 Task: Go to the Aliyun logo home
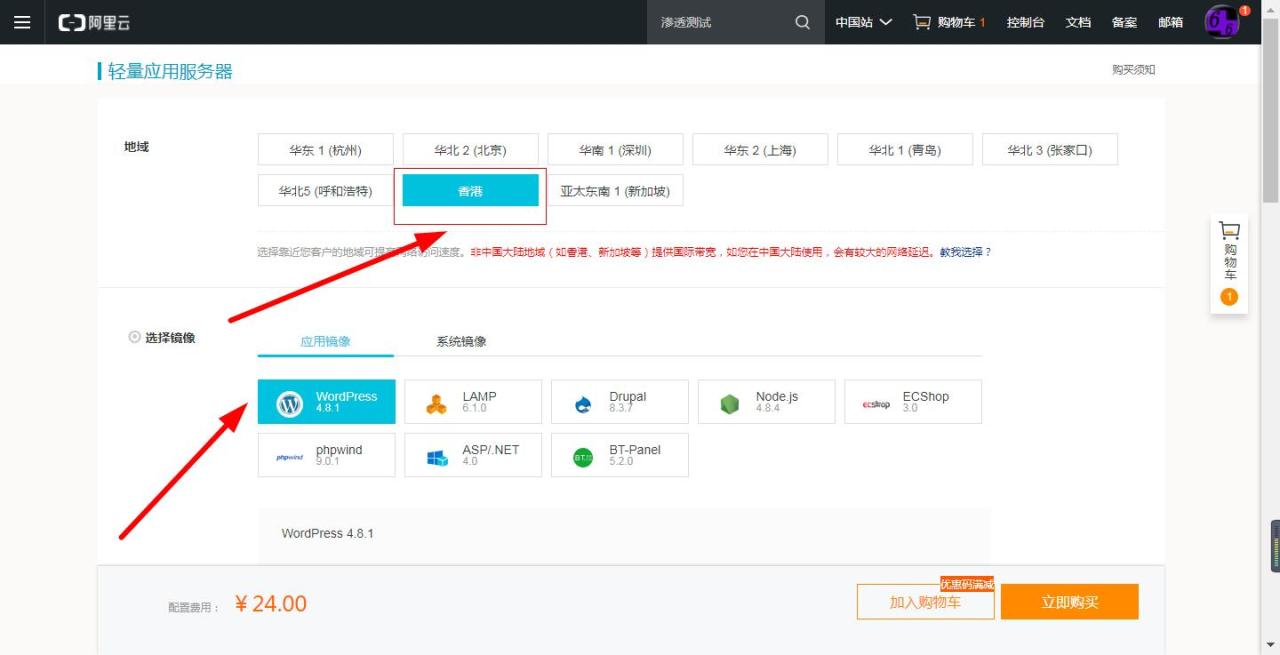[94, 22]
